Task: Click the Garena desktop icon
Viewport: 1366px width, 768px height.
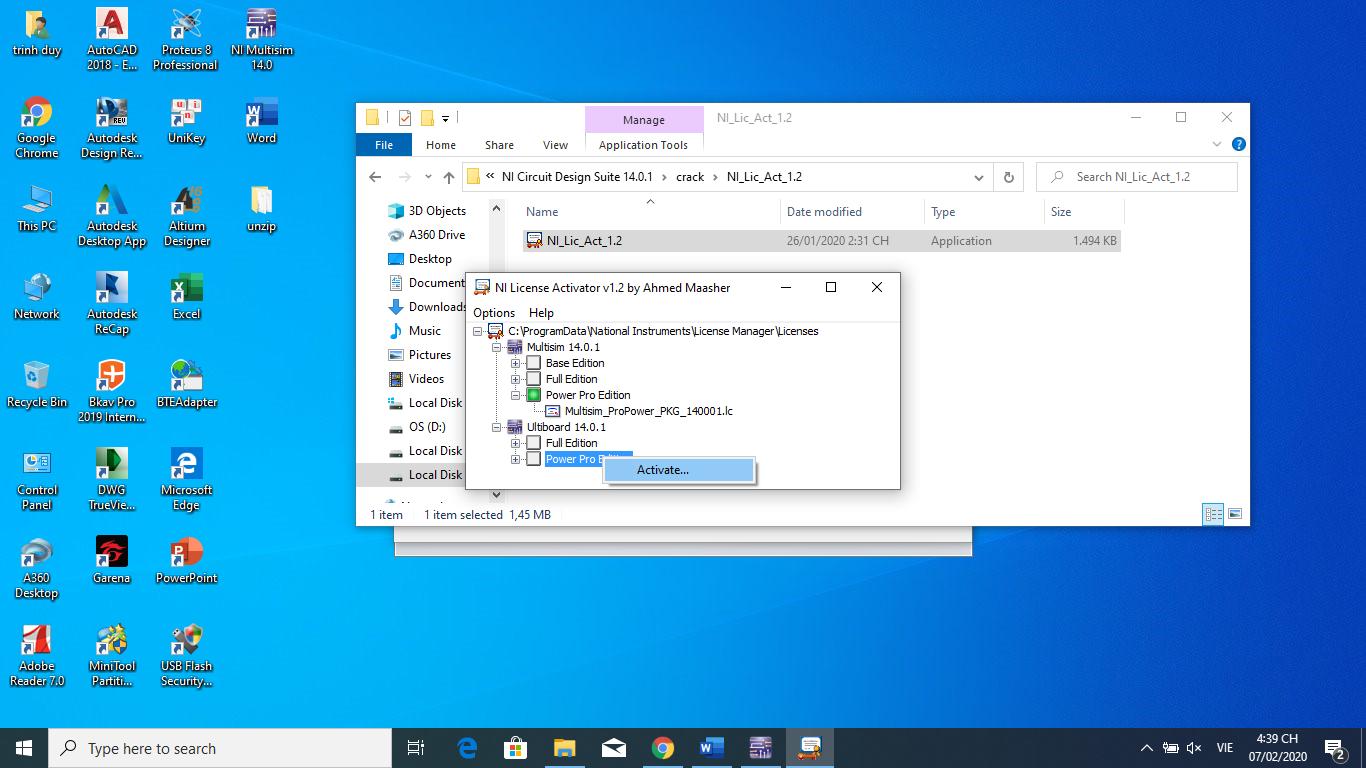Action: pyautogui.click(x=112, y=560)
